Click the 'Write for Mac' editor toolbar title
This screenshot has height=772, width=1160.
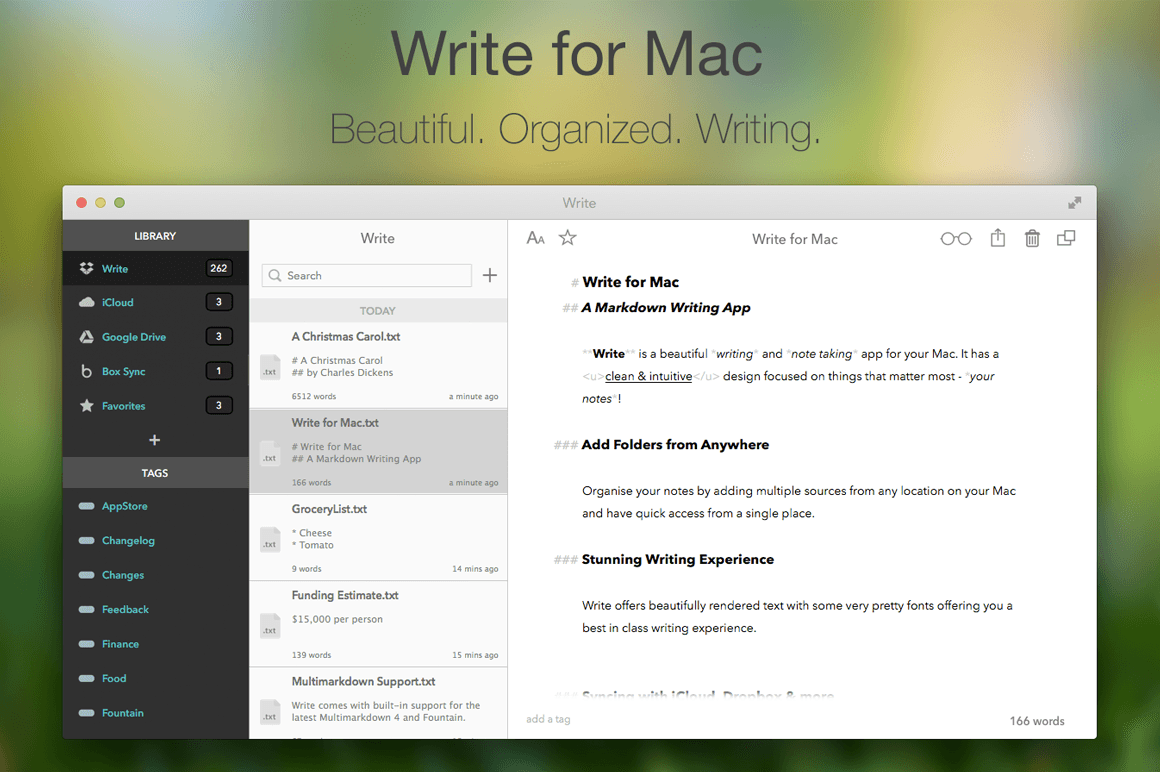pyautogui.click(x=795, y=239)
